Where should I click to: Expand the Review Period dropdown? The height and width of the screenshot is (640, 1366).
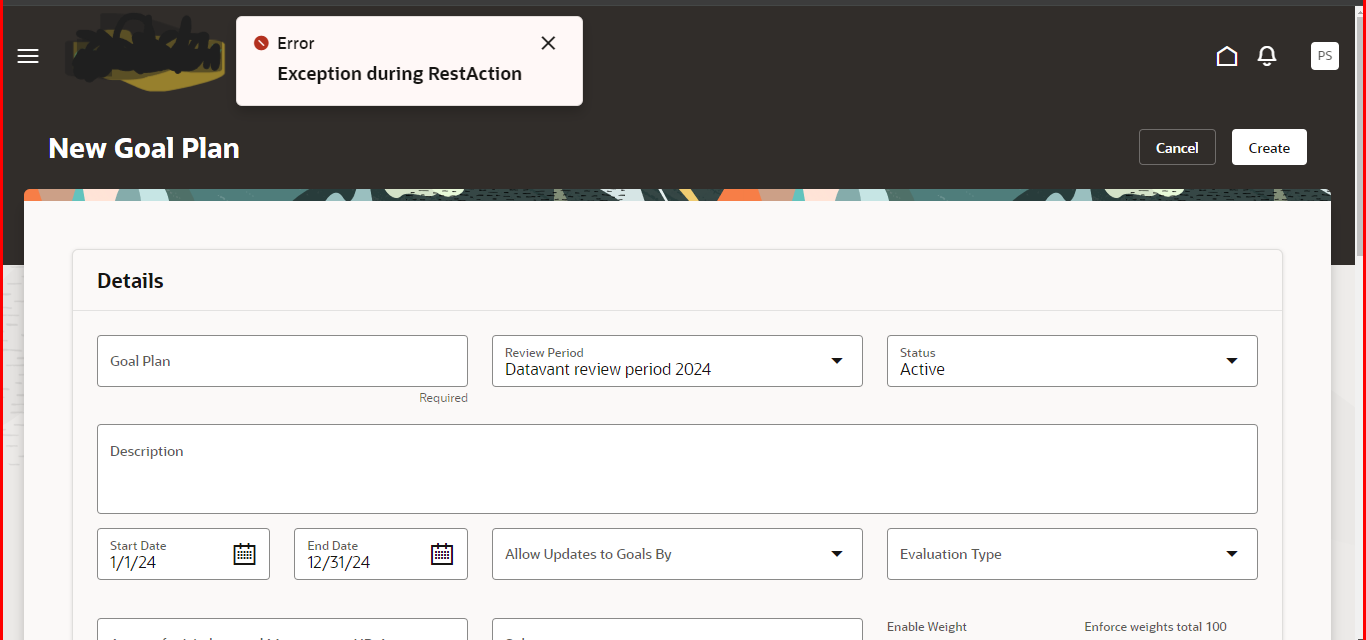(837, 361)
